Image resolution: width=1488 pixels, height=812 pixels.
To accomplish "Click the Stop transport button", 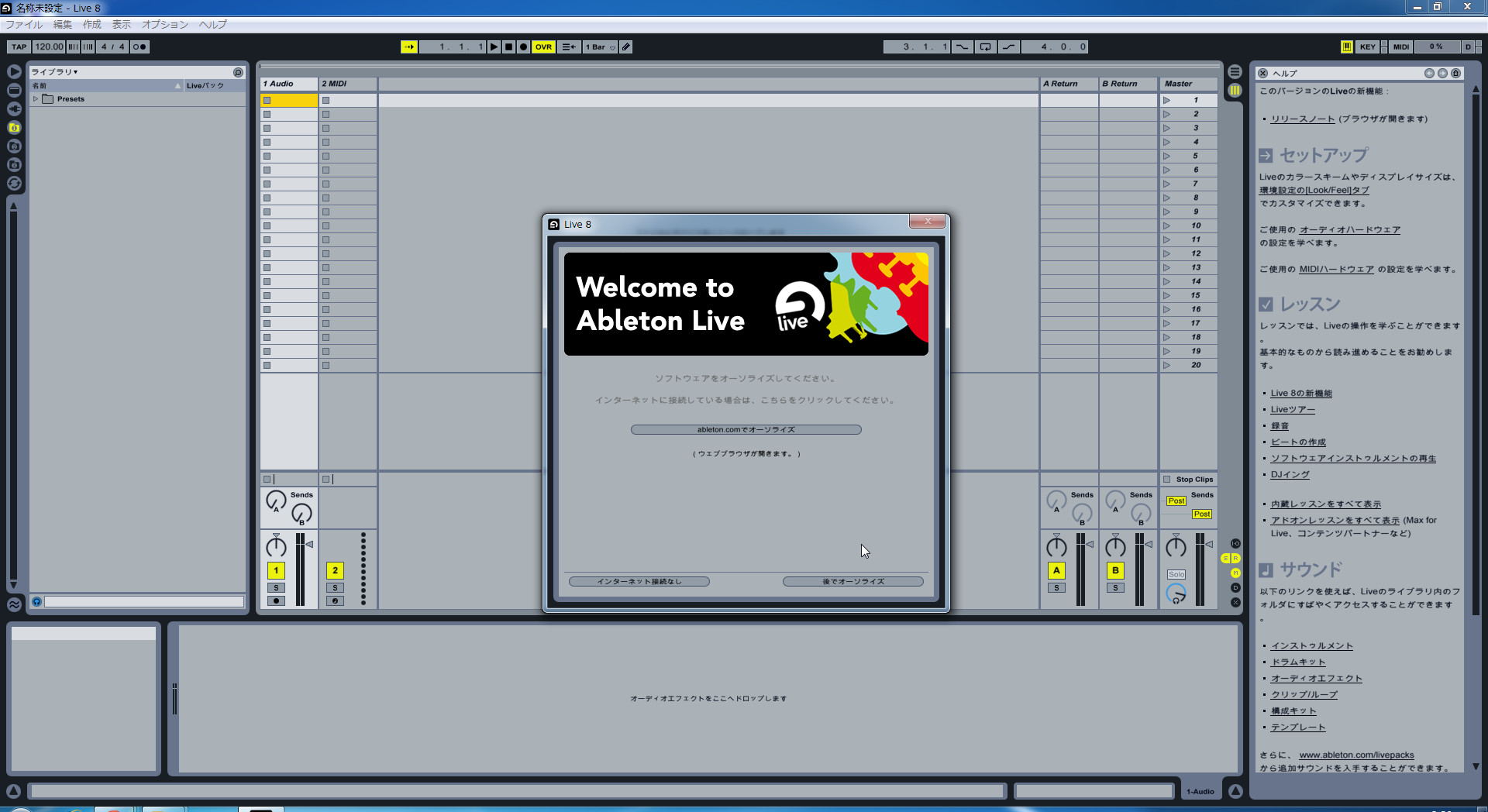I will (x=508, y=46).
